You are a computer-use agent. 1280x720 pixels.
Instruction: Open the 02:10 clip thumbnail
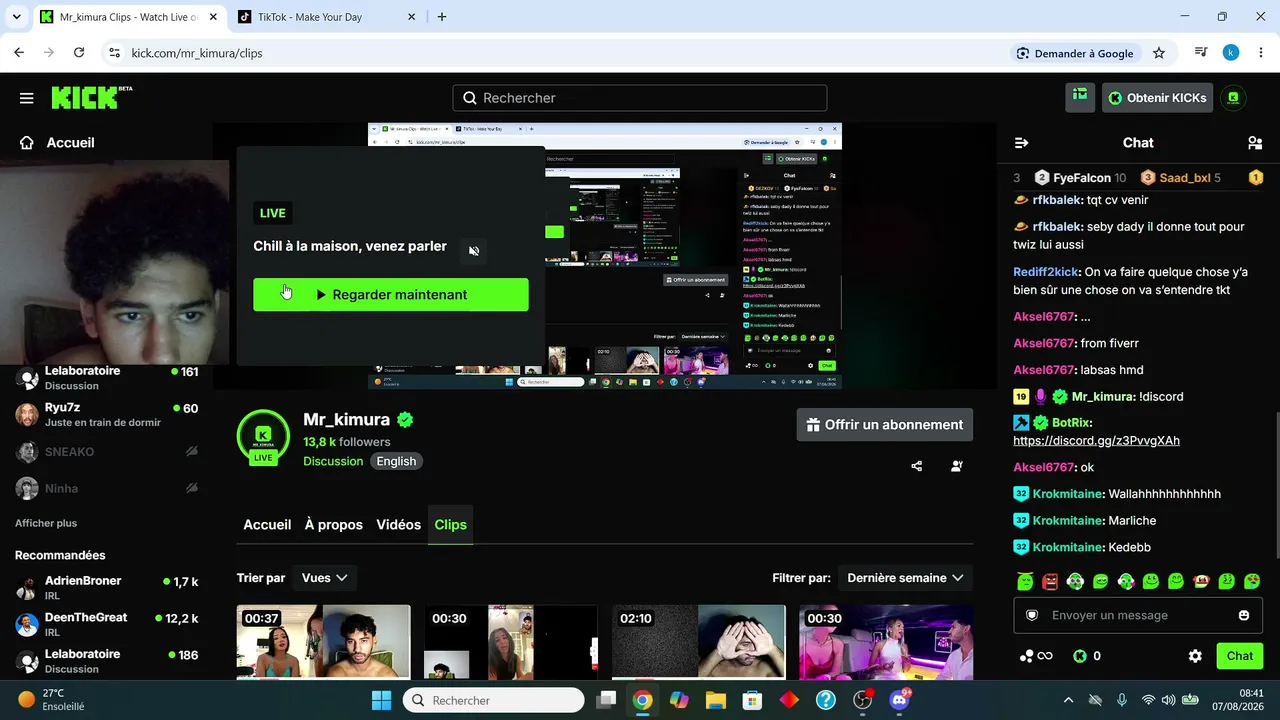coord(698,642)
